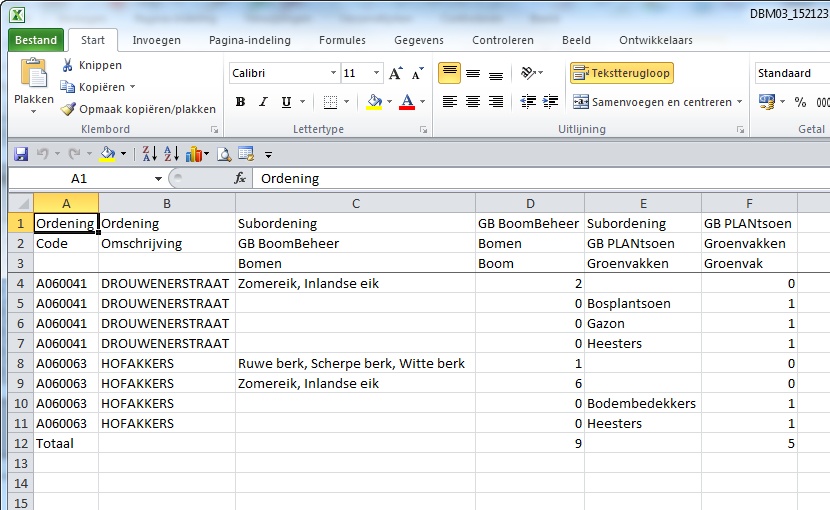Image resolution: width=830 pixels, height=510 pixels.
Task: Open the Bestand tab
Action: [x=36, y=40]
